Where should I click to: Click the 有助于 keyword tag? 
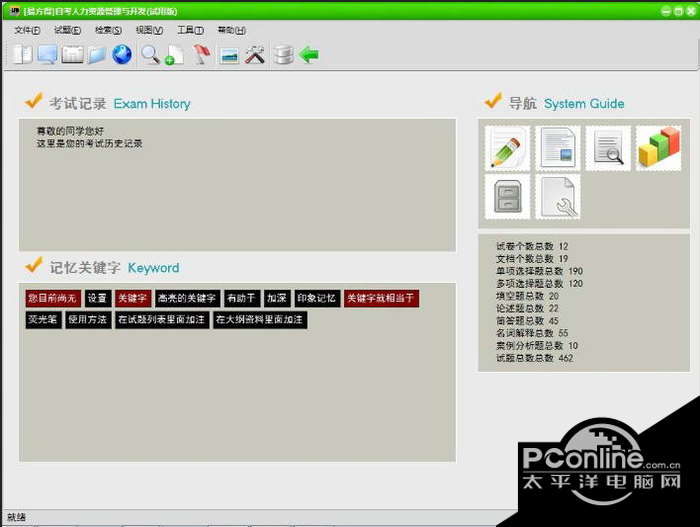(242, 298)
